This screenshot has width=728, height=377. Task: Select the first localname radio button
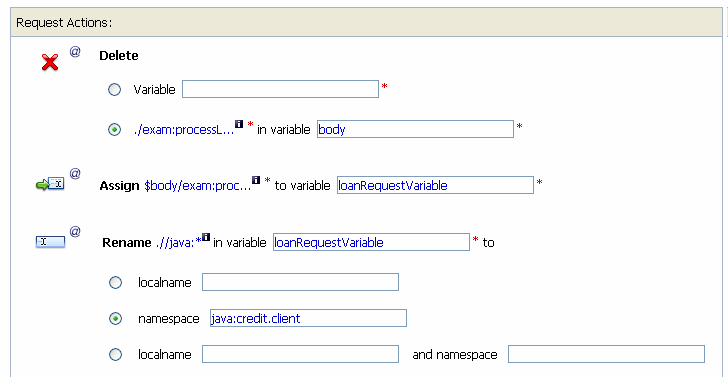click(x=115, y=283)
